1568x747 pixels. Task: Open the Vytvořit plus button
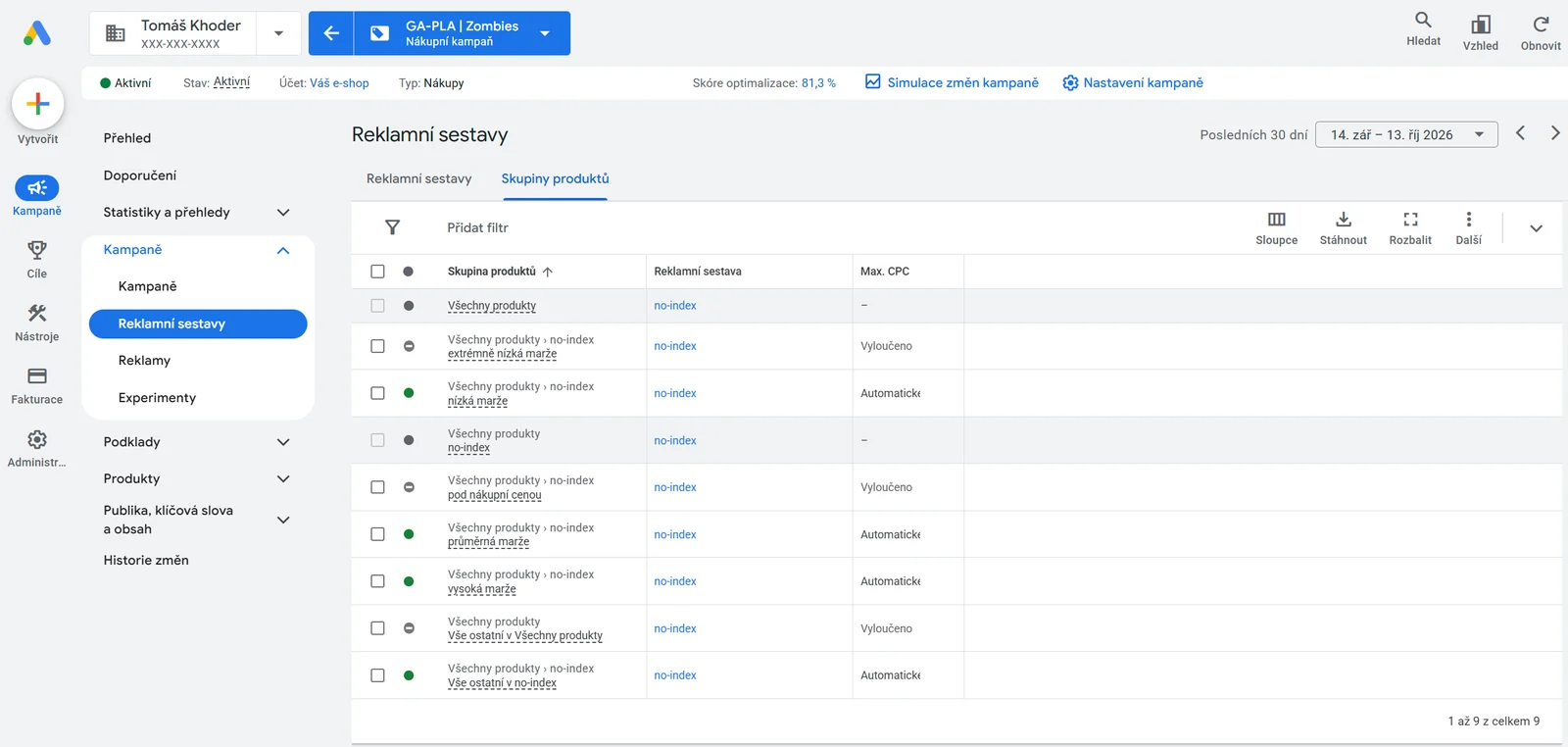point(37,103)
